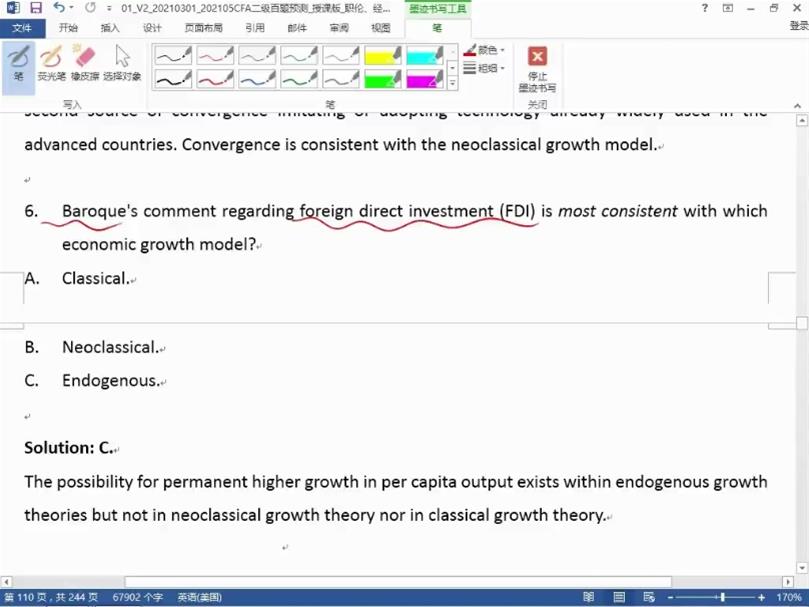Viewport: 809px width, 607px height.
Task: Open the pen Color (颜色) dropdown
Action: pyautogui.click(x=484, y=50)
